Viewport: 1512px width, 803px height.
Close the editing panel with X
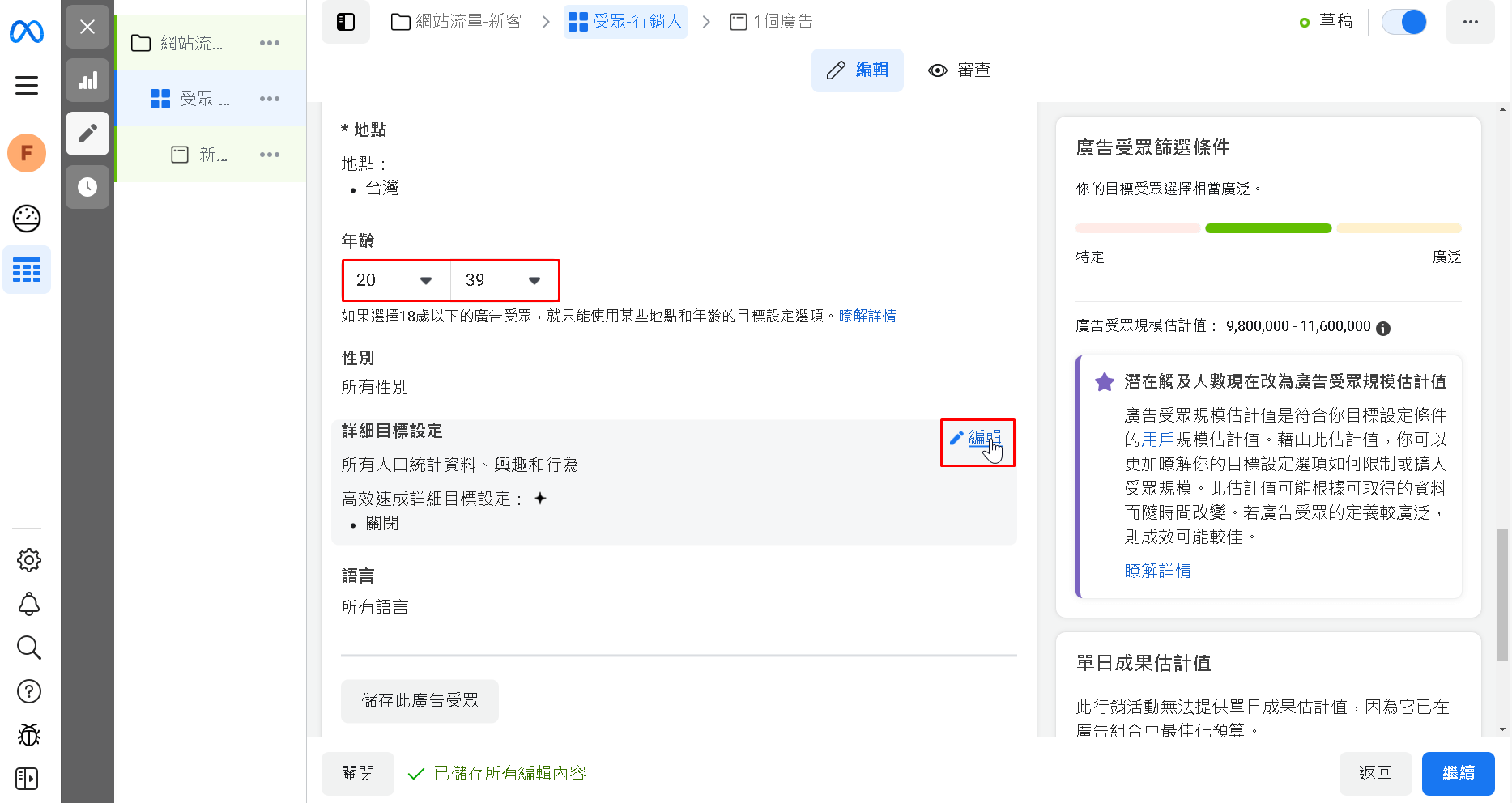[x=87, y=27]
